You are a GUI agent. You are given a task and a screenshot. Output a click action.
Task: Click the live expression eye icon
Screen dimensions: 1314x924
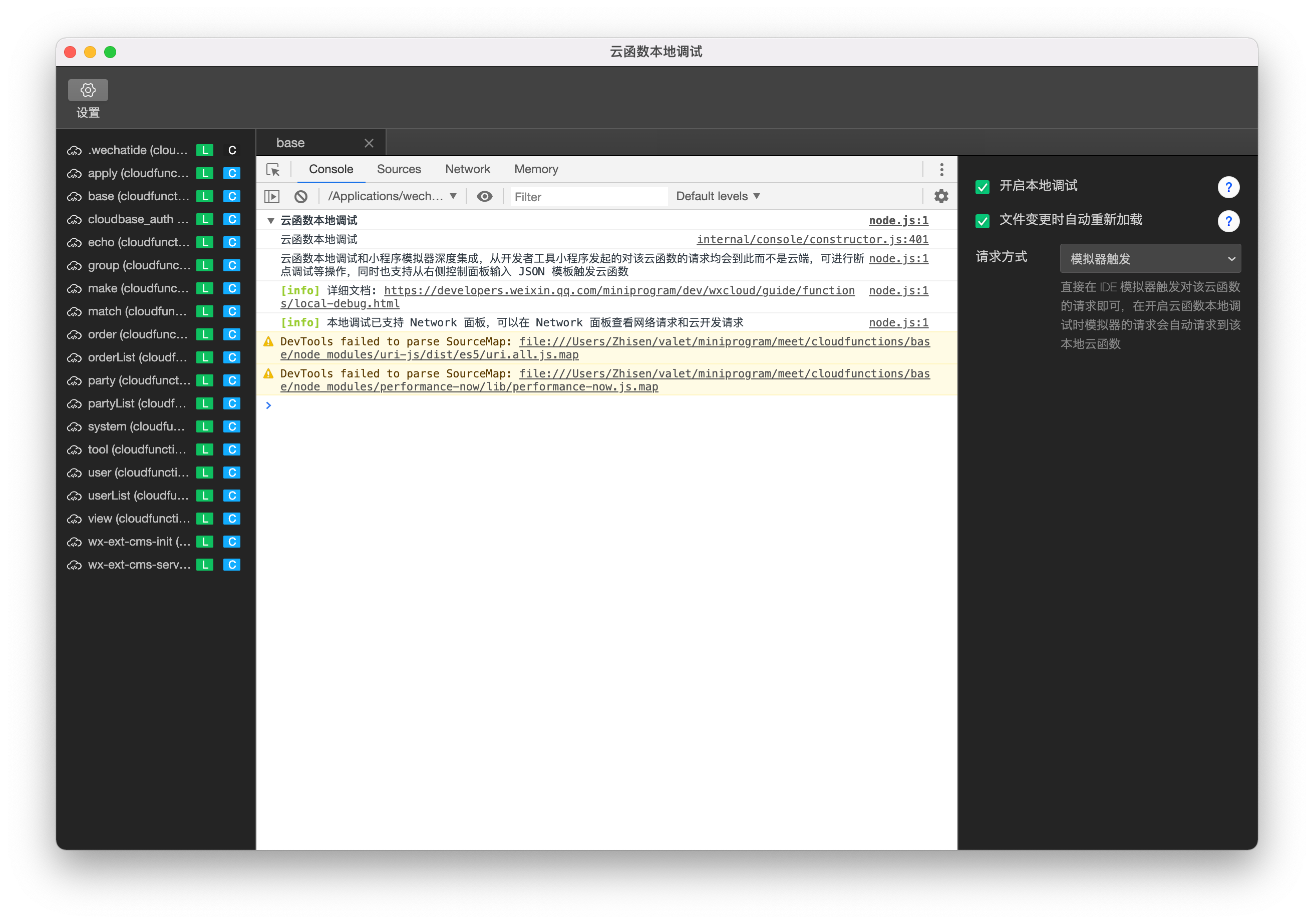pos(484,196)
